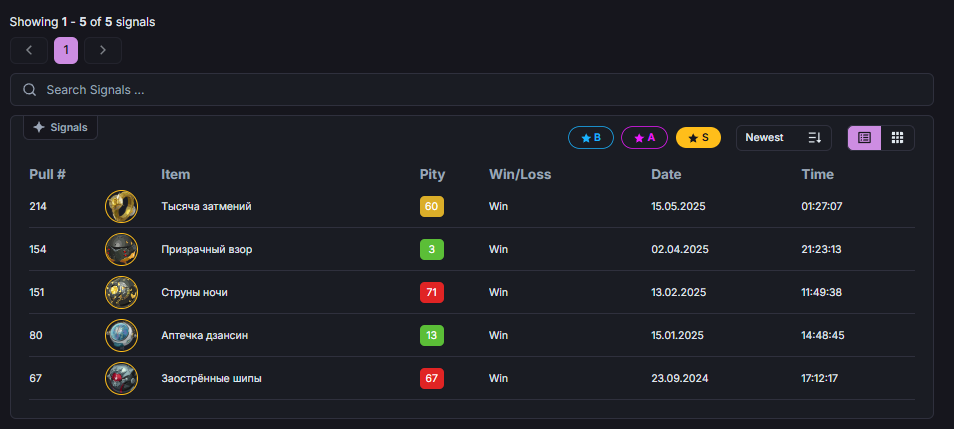Click the Pity column header
The image size is (954, 429).
[x=433, y=175]
